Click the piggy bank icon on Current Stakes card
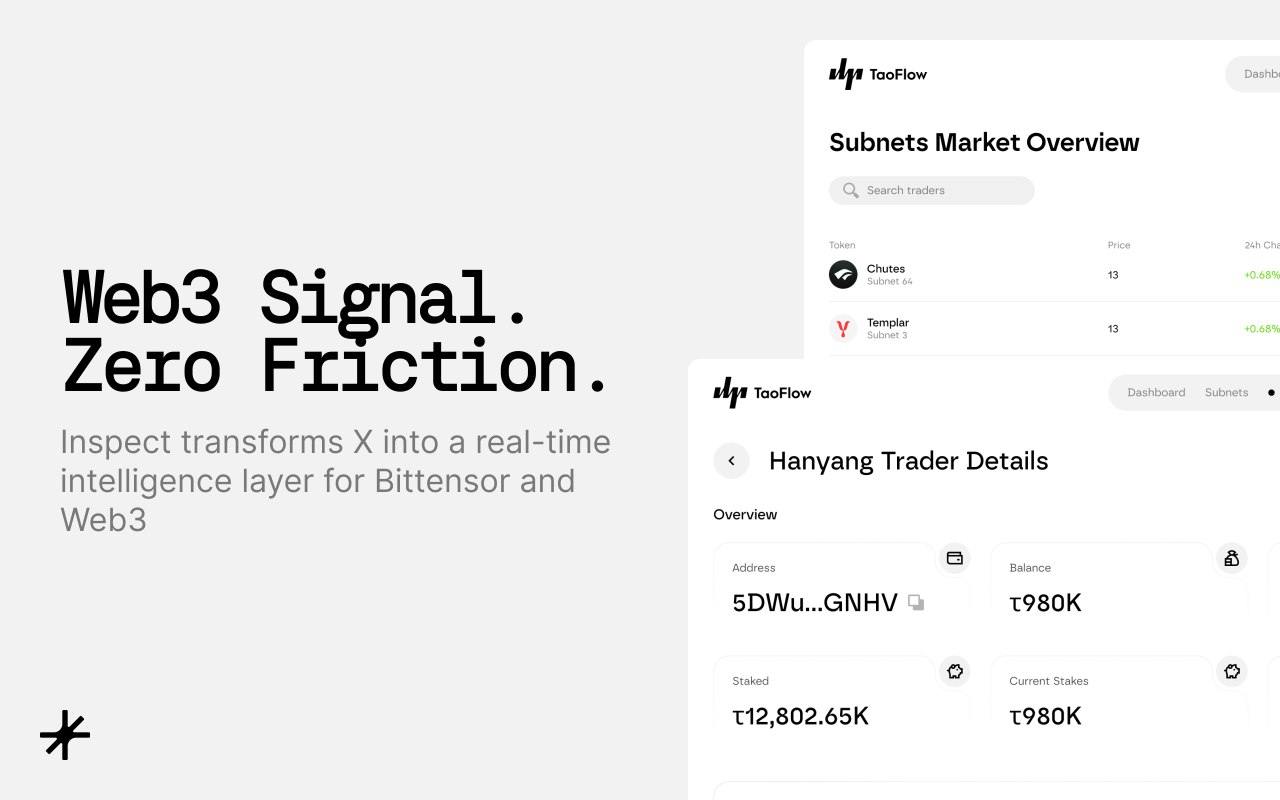Viewport: 1280px width, 800px height. click(x=1231, y=671)
